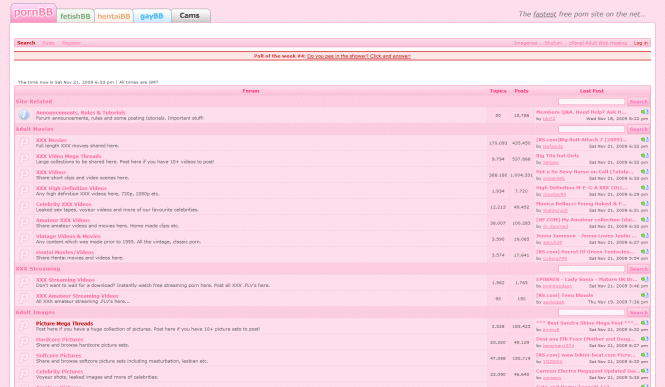View latest post icon in Amateur XXX Videos row

645,220
